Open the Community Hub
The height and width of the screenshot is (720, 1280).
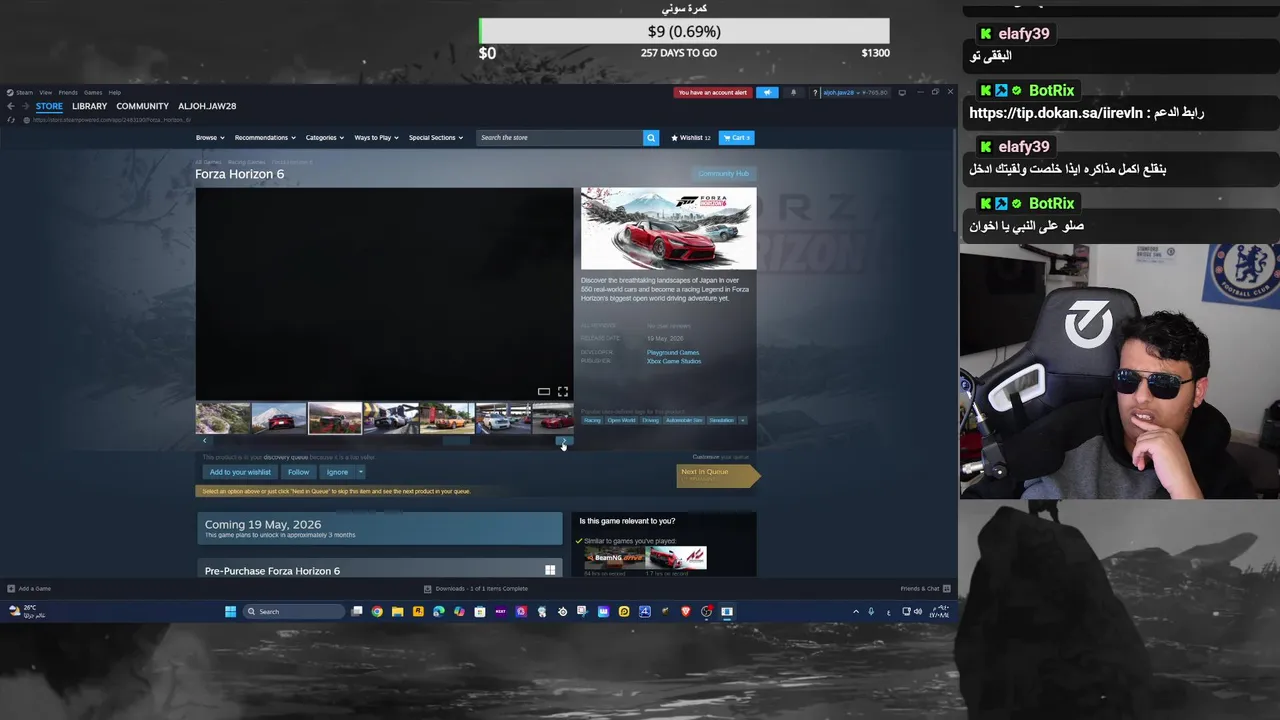pyautogui.click(x=723, y=174)
